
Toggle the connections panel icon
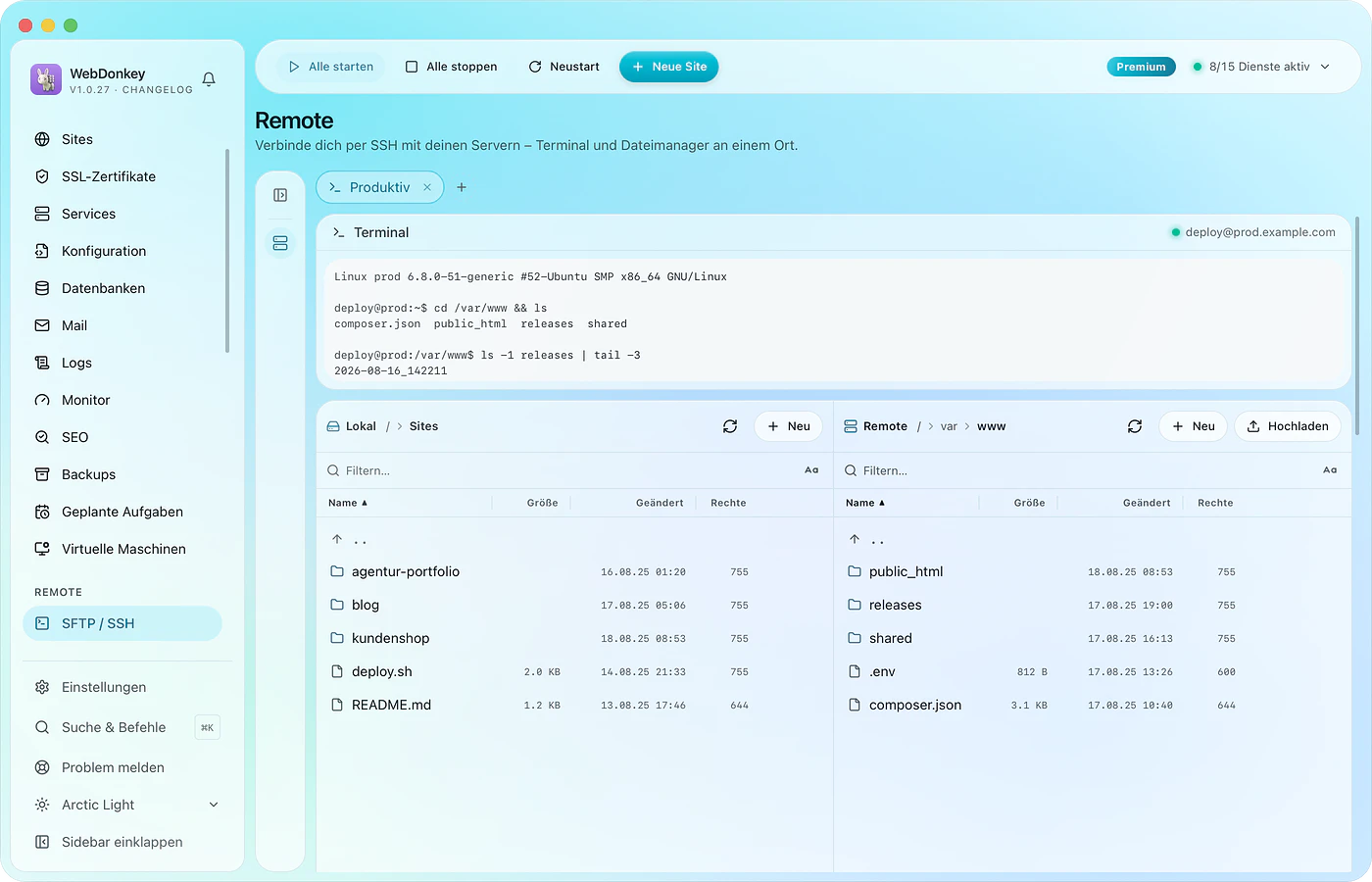pyautogui.click(x=280, y=195)
